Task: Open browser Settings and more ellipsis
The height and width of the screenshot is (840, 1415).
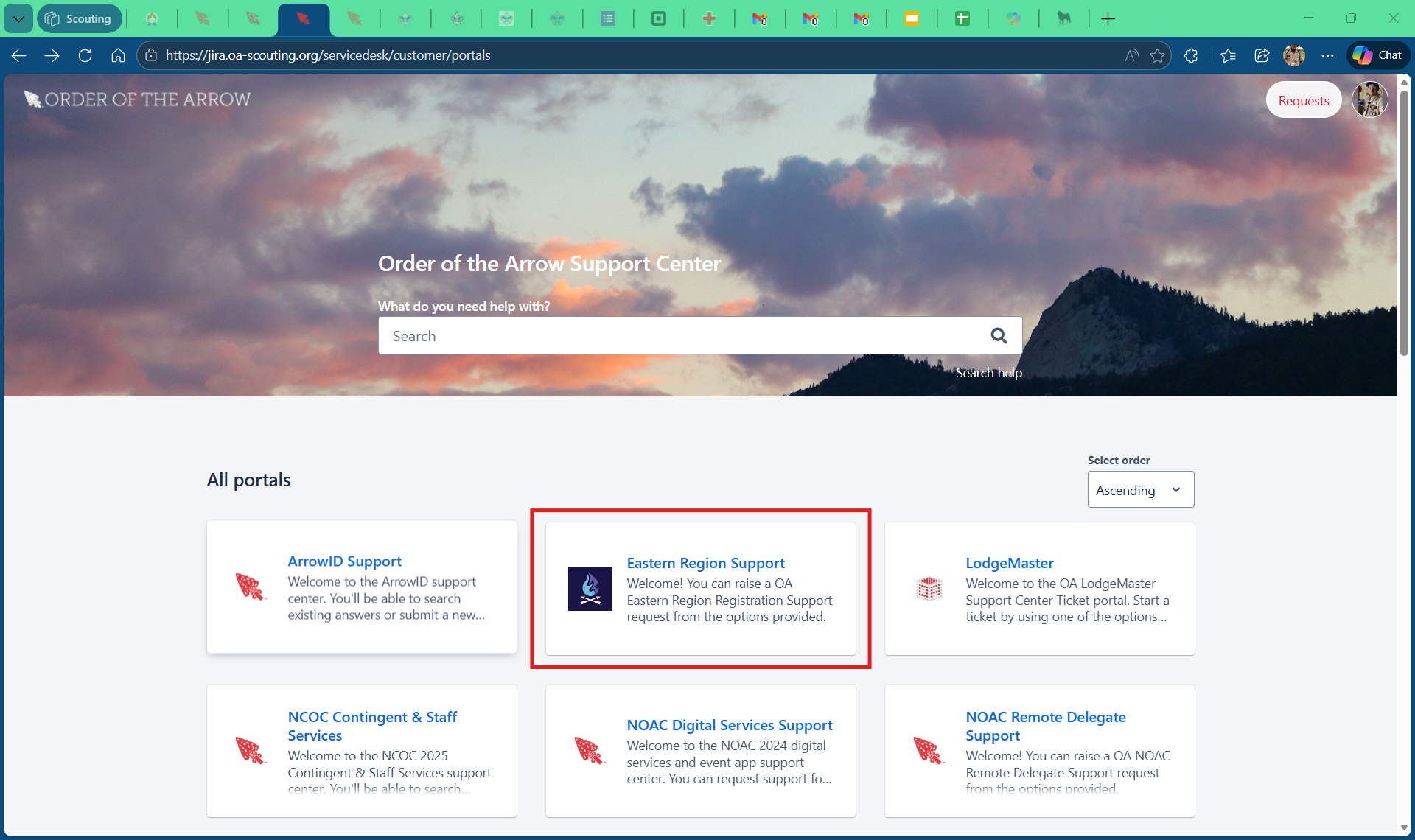Action: tap(1327, 55)
